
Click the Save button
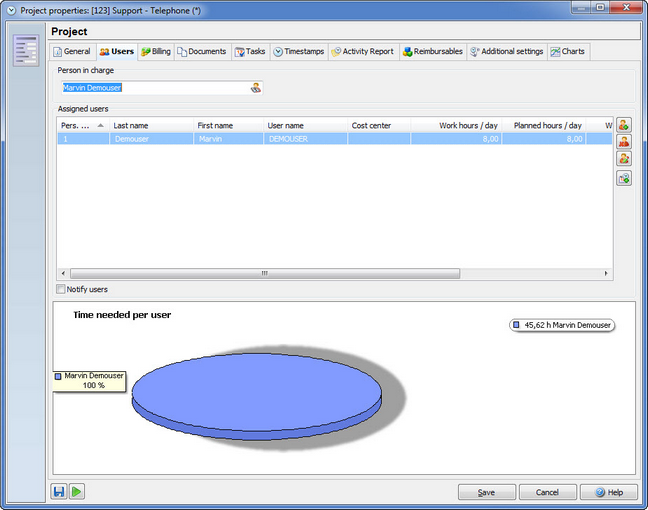pyautogui.click(x=486, y=492)
